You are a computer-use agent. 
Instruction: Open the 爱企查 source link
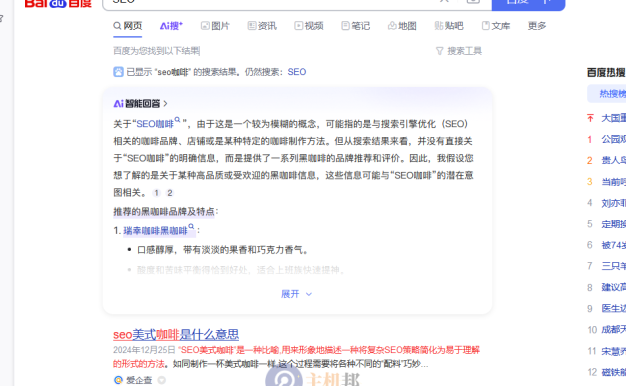tap(139, 380)
